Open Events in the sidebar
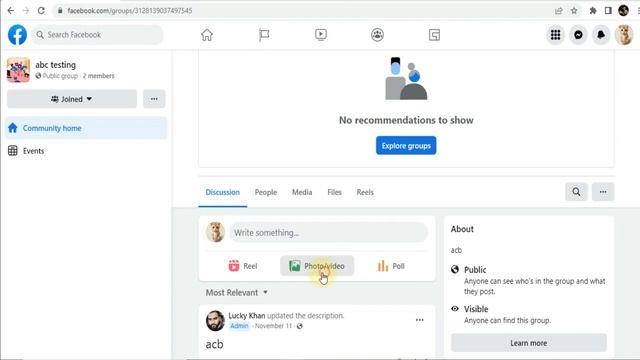Image resolution: width=640 pixels, height=360 pixels. click(86, 151)
